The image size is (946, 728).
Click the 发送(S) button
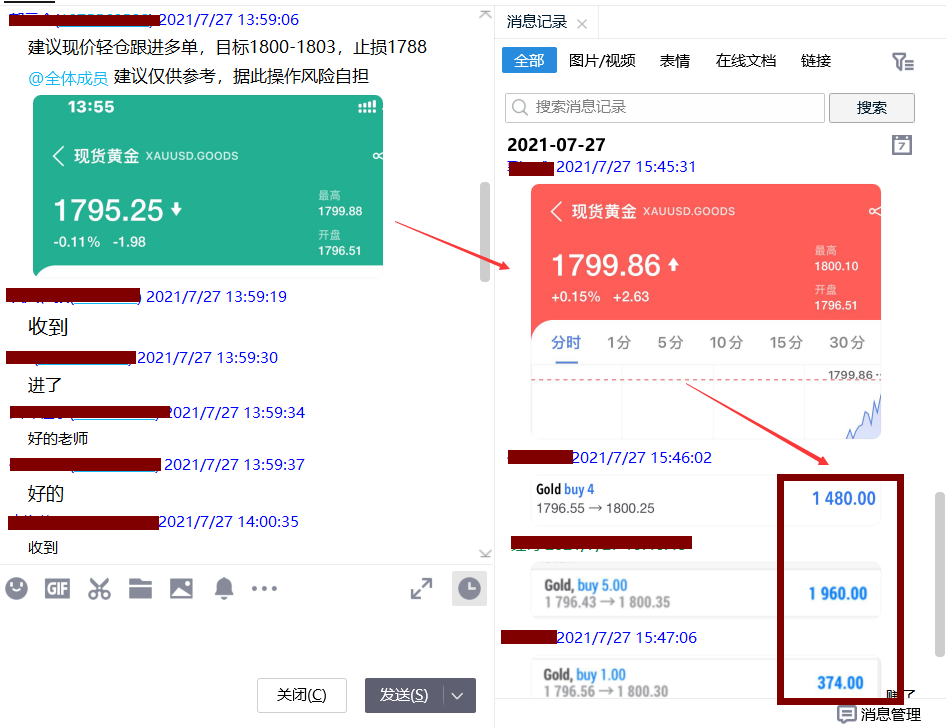404,695
